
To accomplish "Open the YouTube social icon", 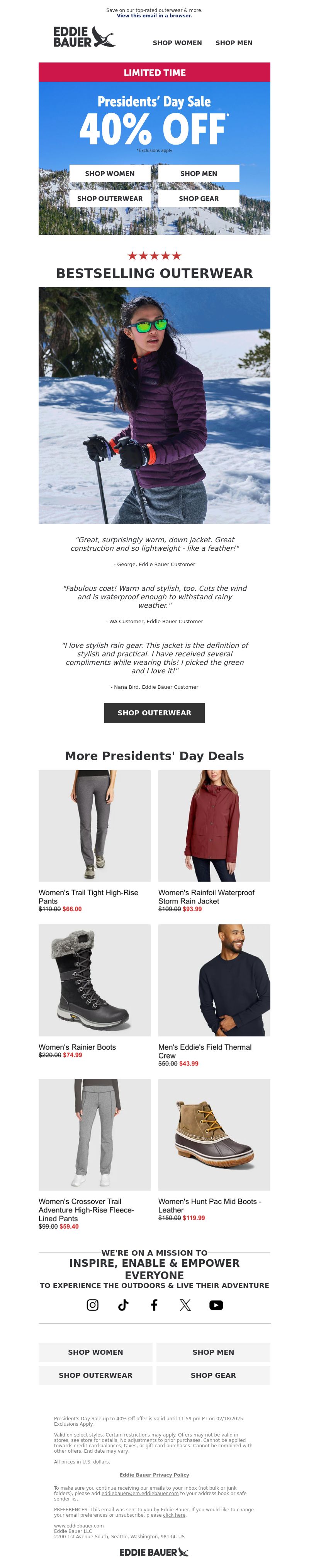I will tap(216, 1305).
